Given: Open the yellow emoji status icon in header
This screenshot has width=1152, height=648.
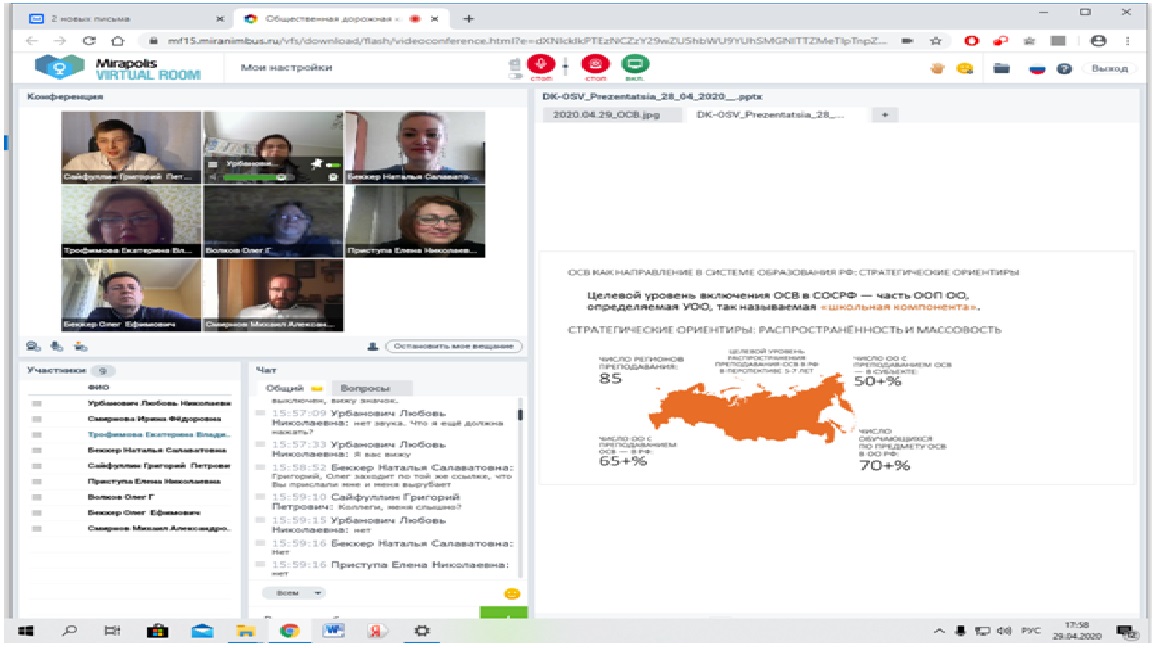Looking at the screenshot, I should [x=964, y=69].
